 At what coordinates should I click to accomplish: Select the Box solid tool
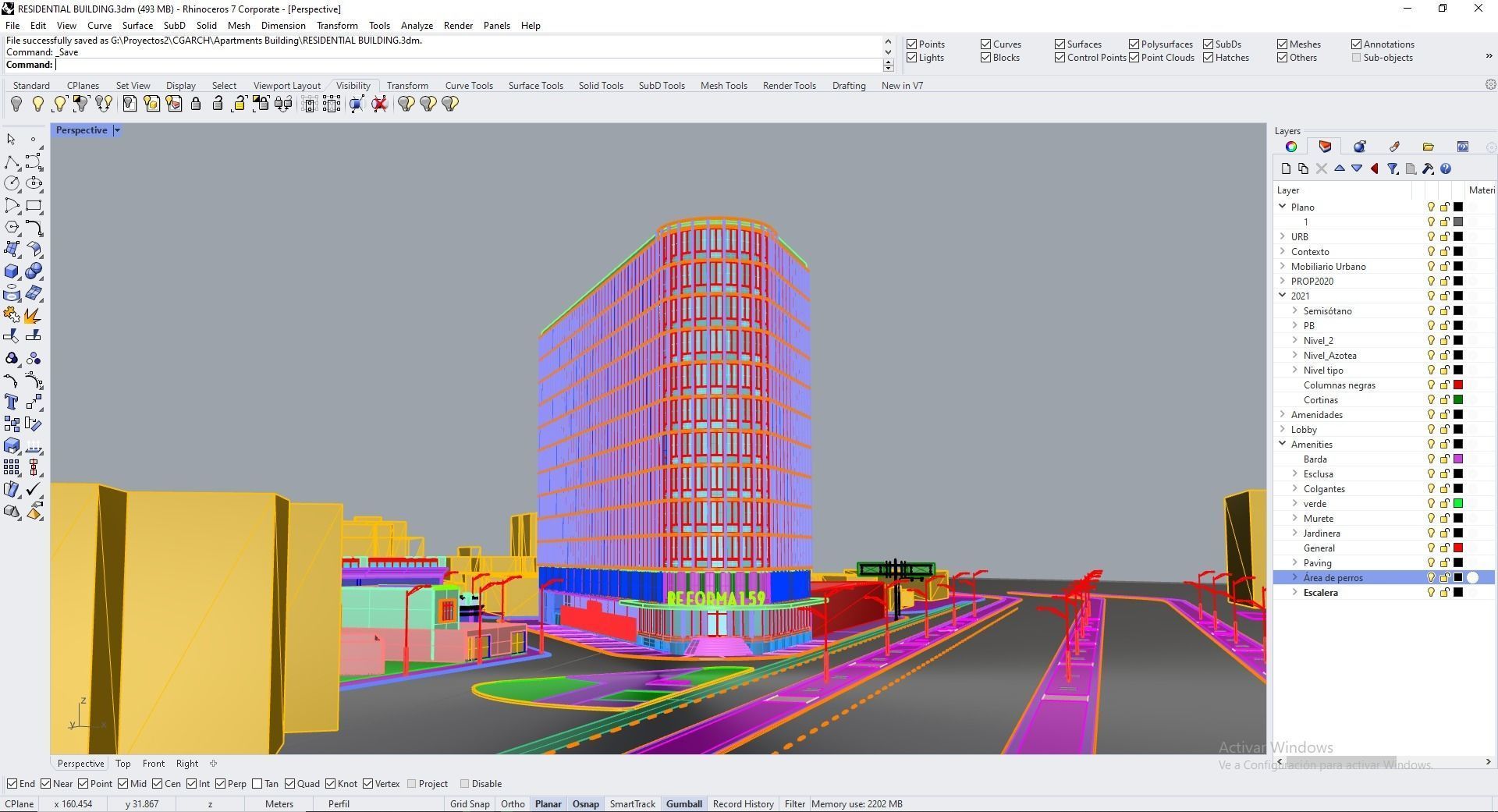[x=12, y=271]
